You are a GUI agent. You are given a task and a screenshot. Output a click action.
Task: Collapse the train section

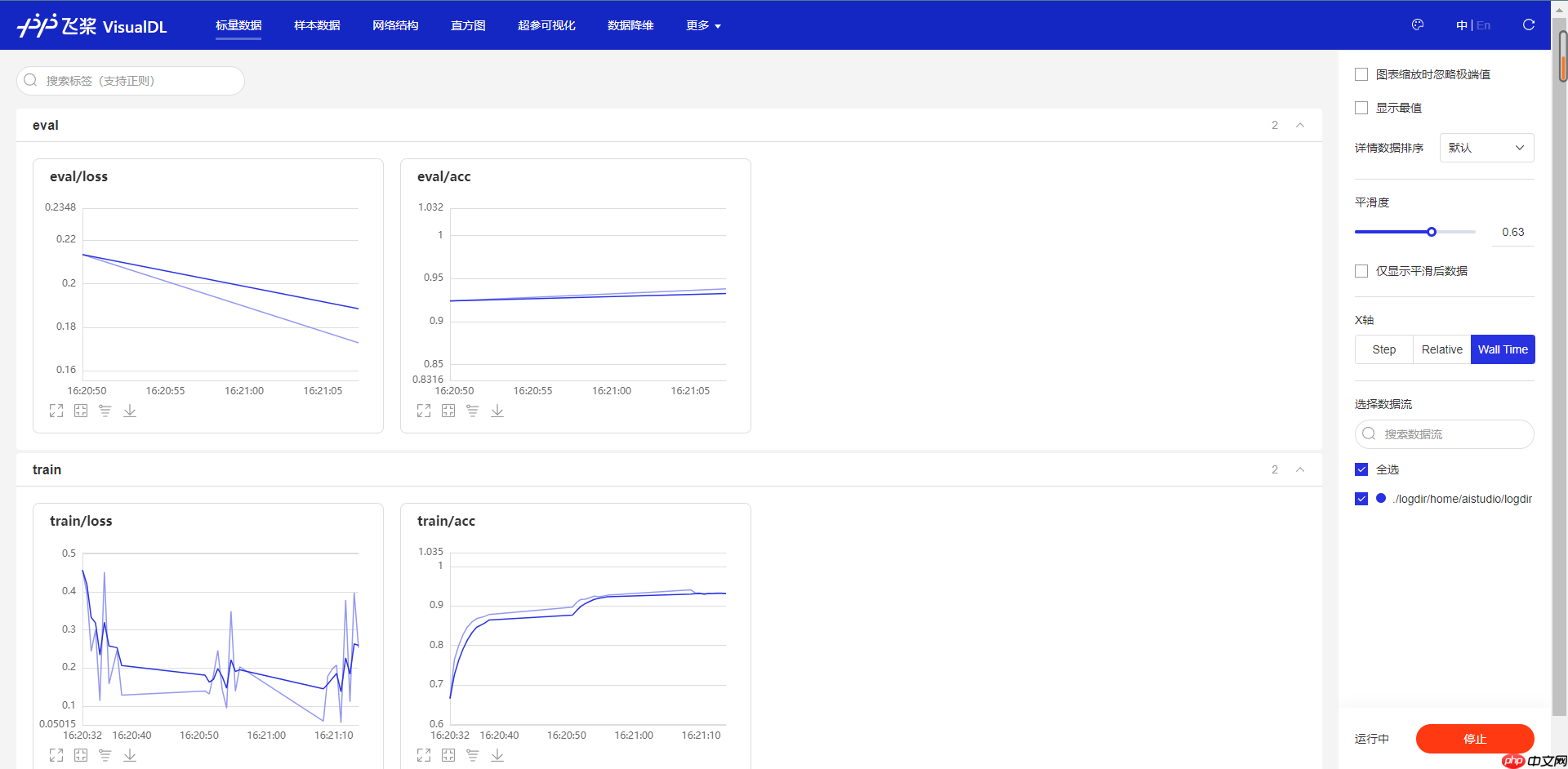click(x=1300, y=469)
